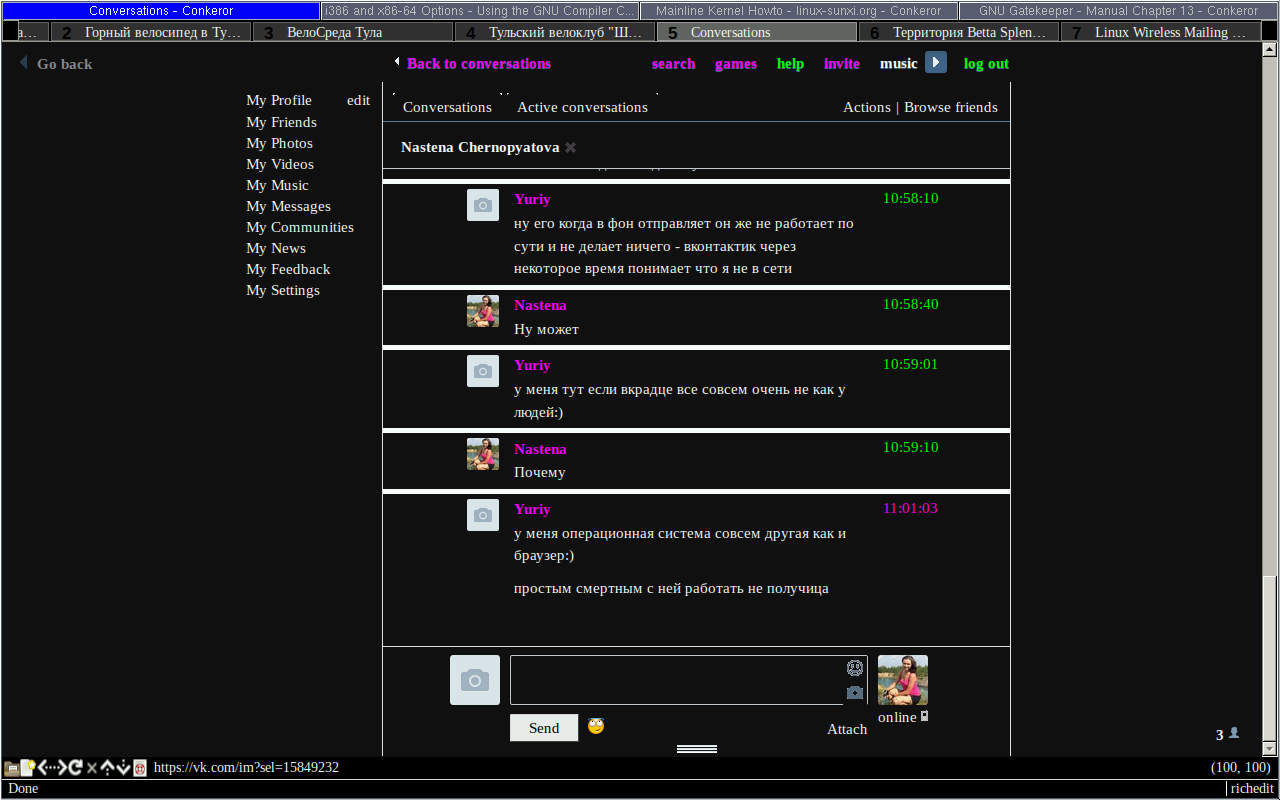Open the games link
Viewport: 1280px width, 800px height.
736,63
